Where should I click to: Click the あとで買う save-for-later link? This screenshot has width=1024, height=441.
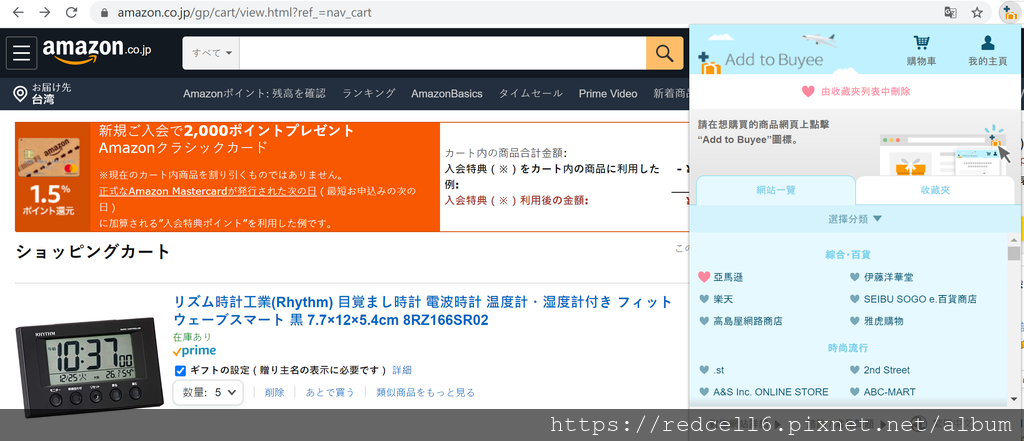330,393
